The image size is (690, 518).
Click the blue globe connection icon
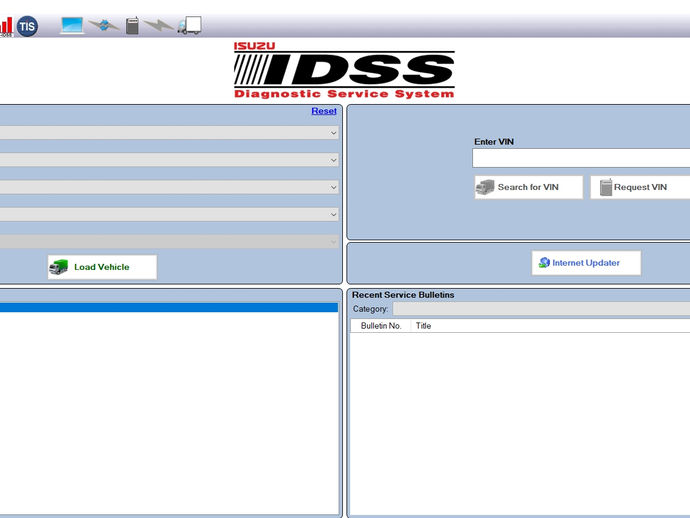click(x=104, y=25)
